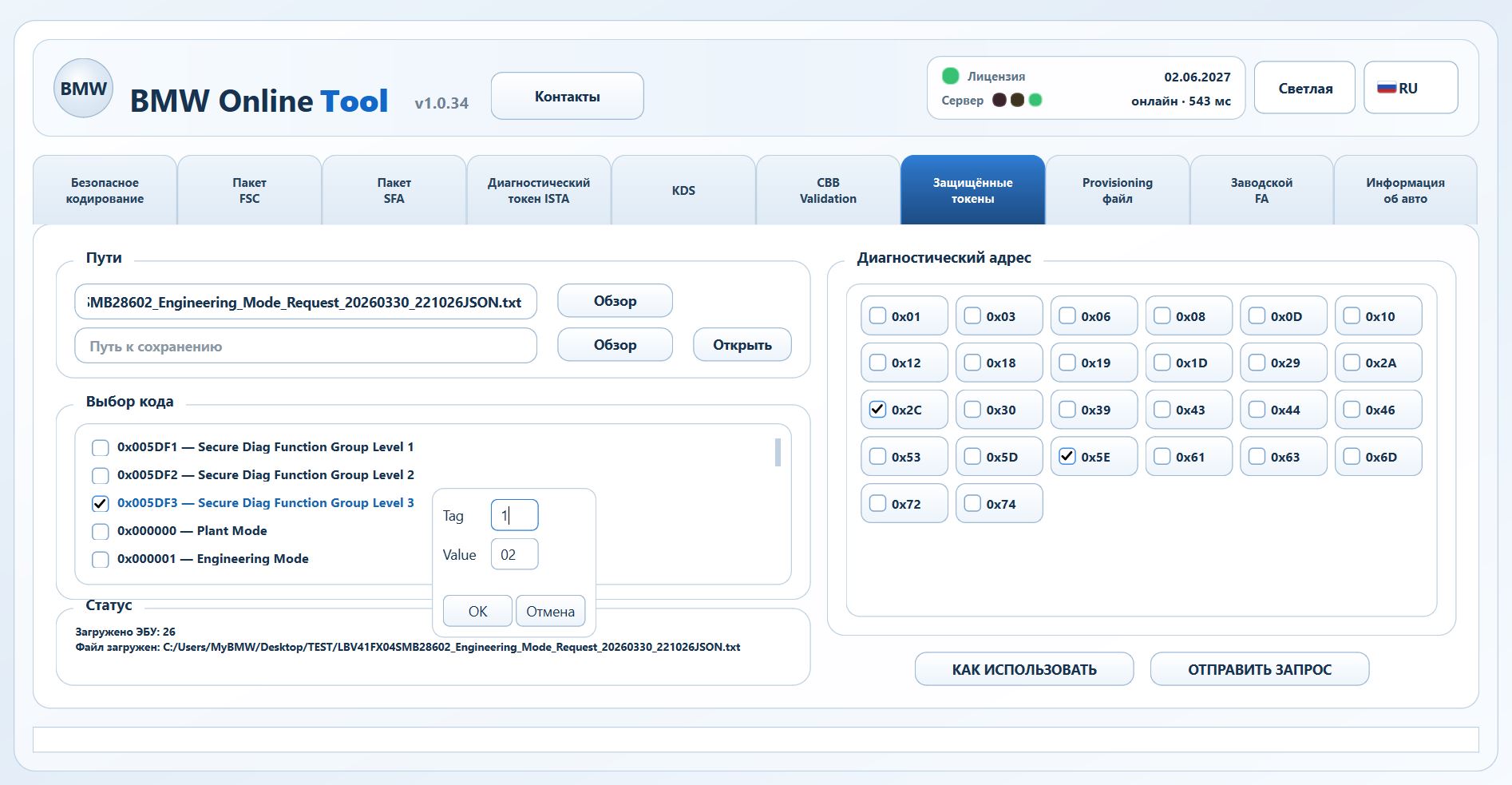Select the 0x30 address checkbox
Viewport: 1512px width, 785px height.
[x=972, y=409]
